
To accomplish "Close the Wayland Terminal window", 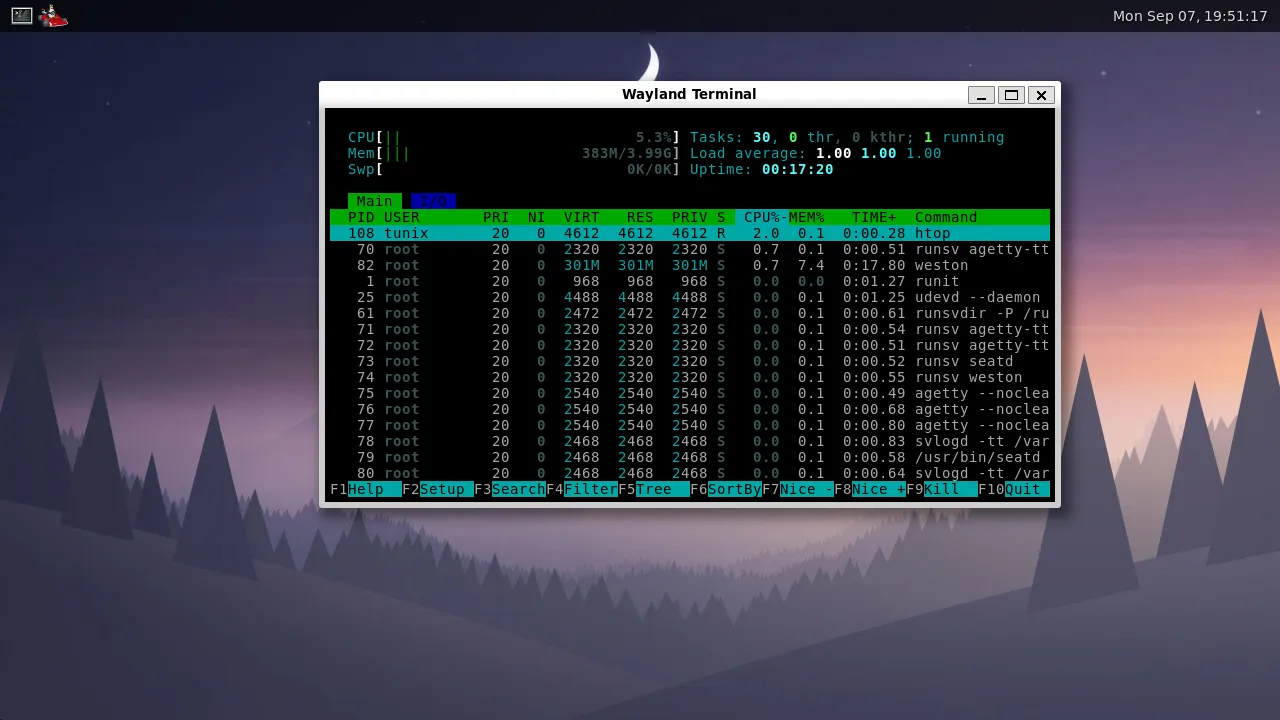I will click(x=1041, y=95).
